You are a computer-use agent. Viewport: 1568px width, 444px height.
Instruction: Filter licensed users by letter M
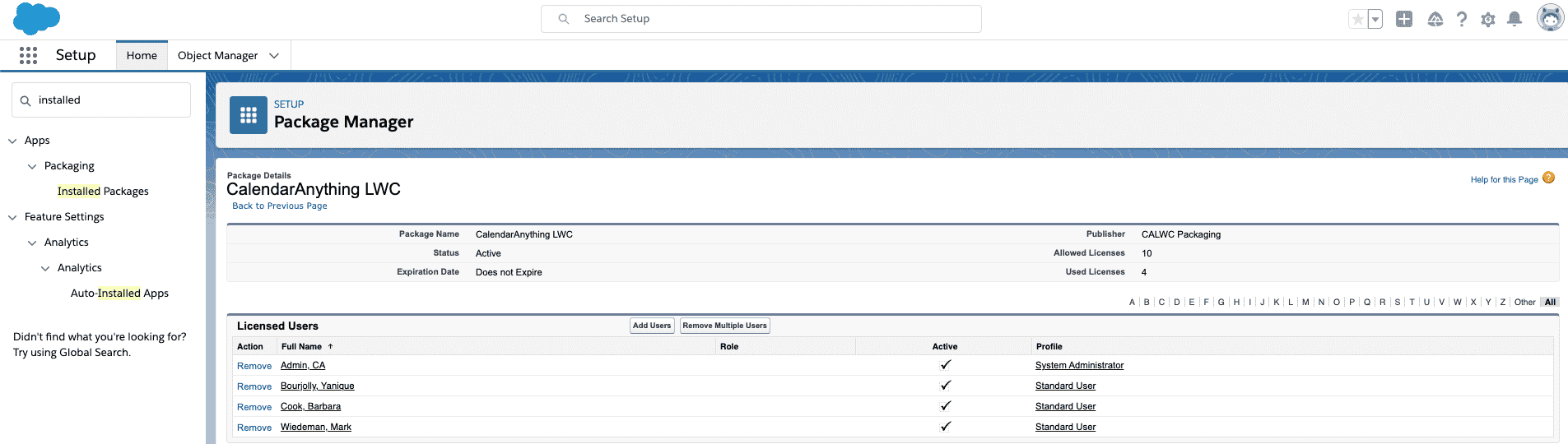pyautogui.click(x=1305, y=302)
